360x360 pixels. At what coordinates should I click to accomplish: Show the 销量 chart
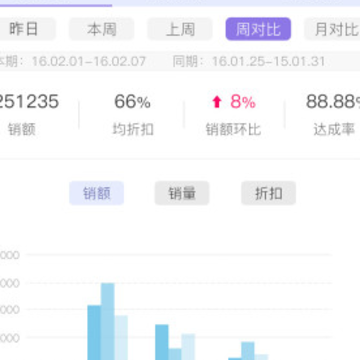pos(182,193)
